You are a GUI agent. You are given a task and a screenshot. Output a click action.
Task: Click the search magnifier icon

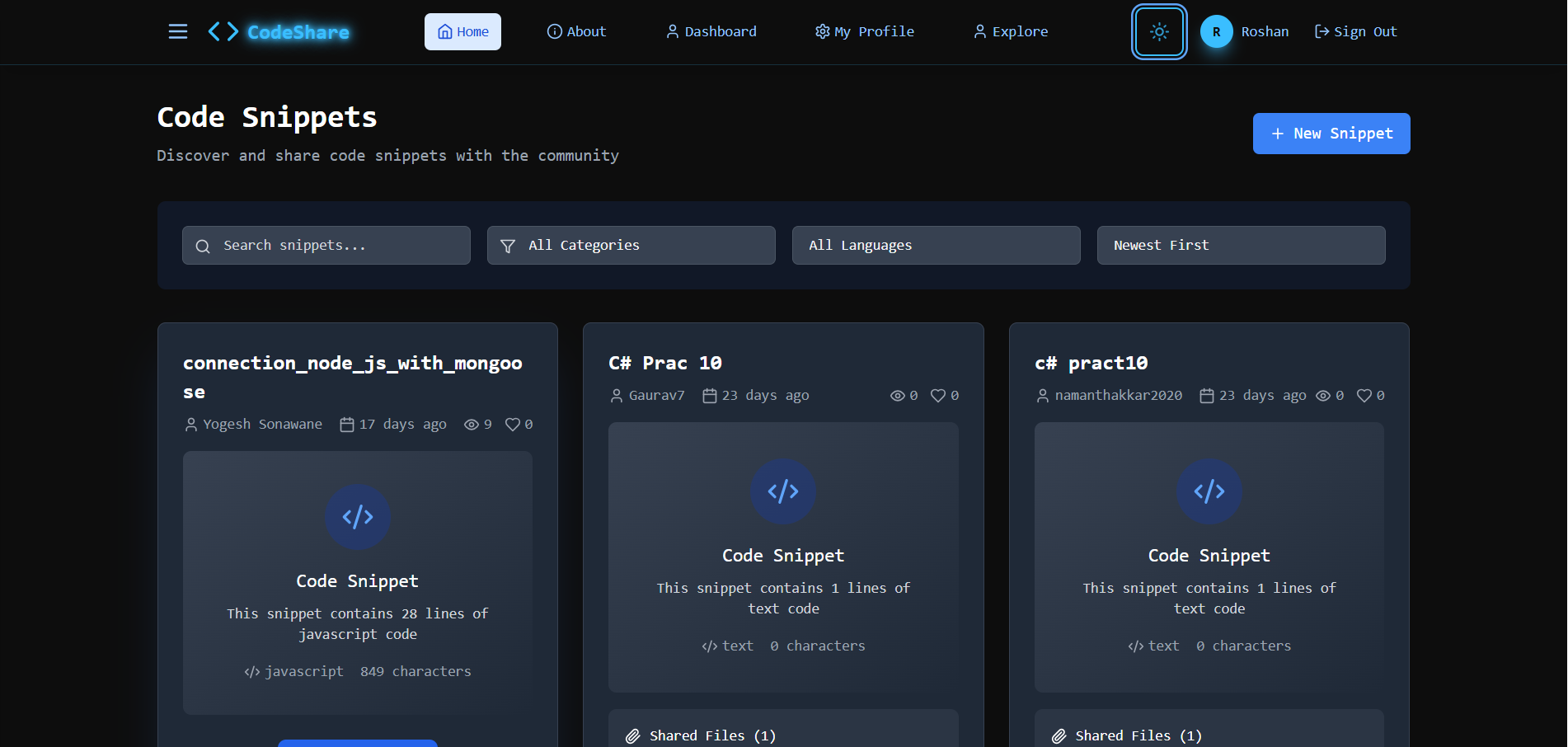[x=203, y=246]
